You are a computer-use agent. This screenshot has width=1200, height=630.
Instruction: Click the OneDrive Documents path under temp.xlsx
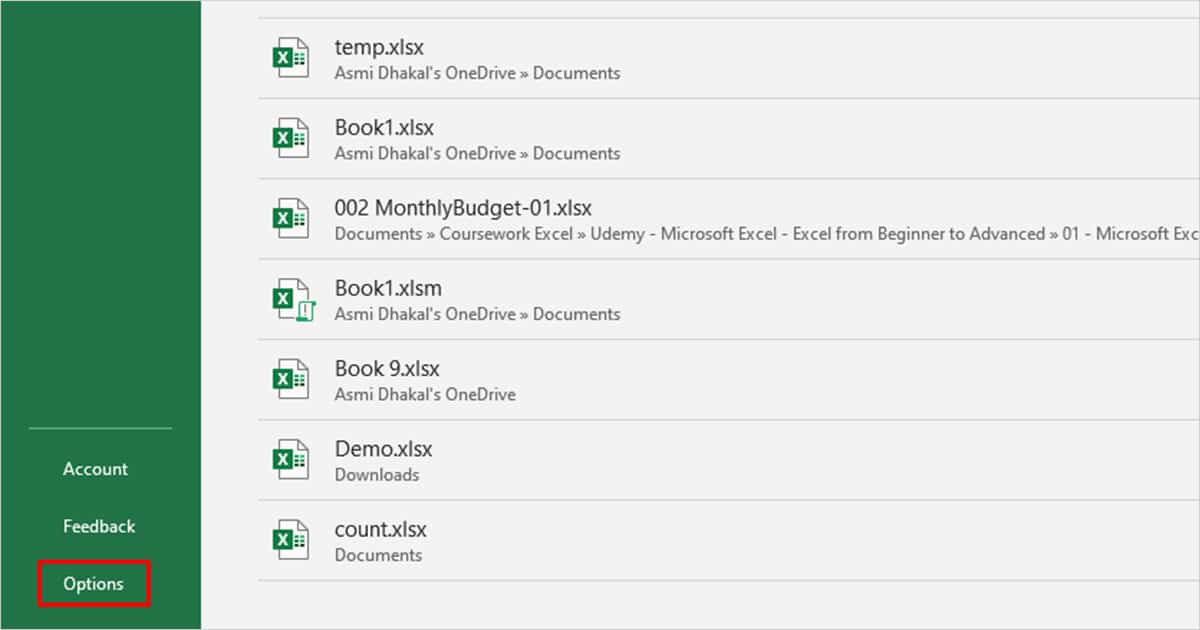tap(475, 73)
